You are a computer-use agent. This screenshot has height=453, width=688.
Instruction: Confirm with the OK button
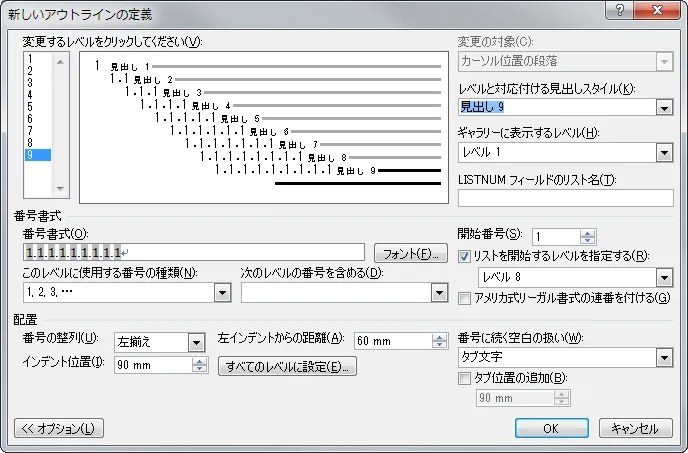[x=552, y=428]
